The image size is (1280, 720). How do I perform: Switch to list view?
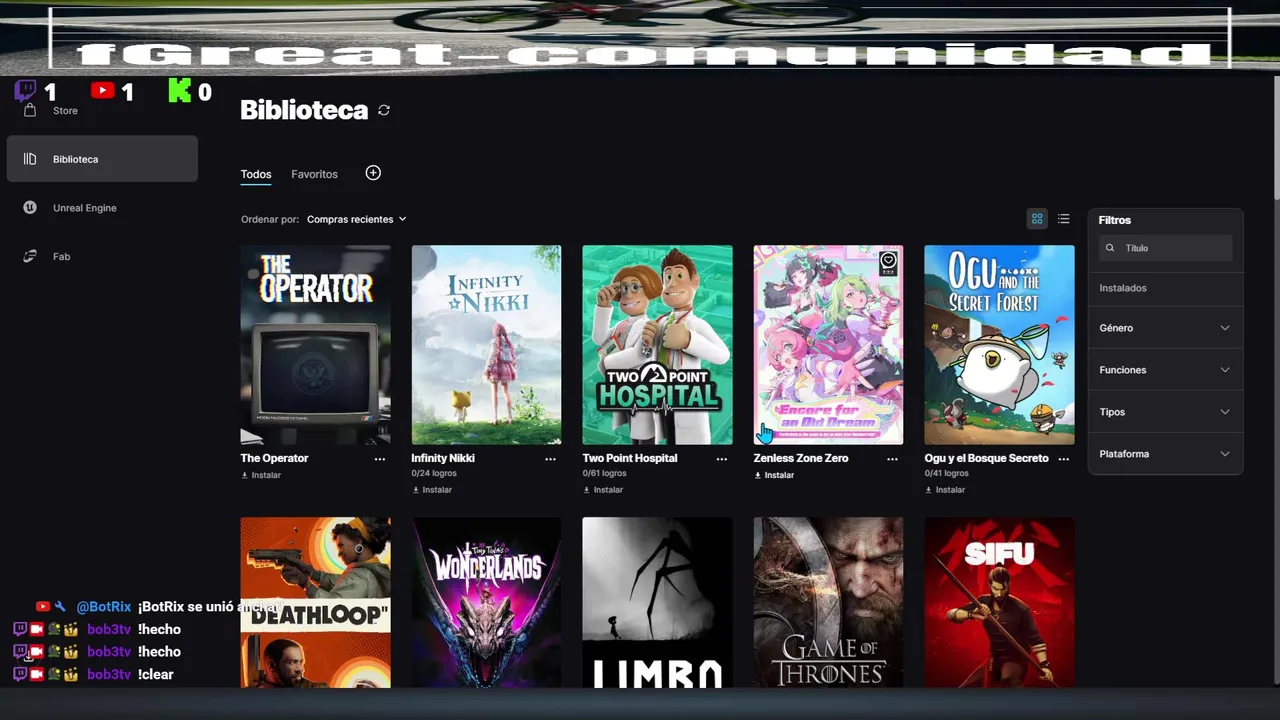[1063, 219]
